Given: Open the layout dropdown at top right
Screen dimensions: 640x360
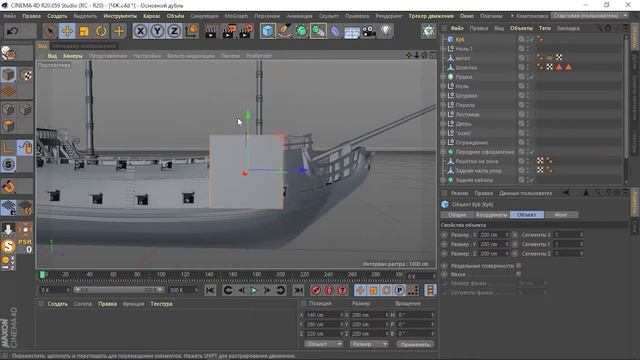Looking at the screenshot, I should click(590, 16).
